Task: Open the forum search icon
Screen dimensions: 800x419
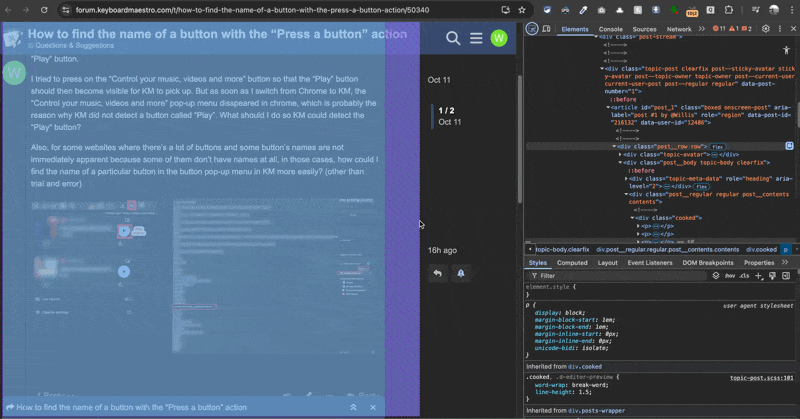Action: (453, 38)
